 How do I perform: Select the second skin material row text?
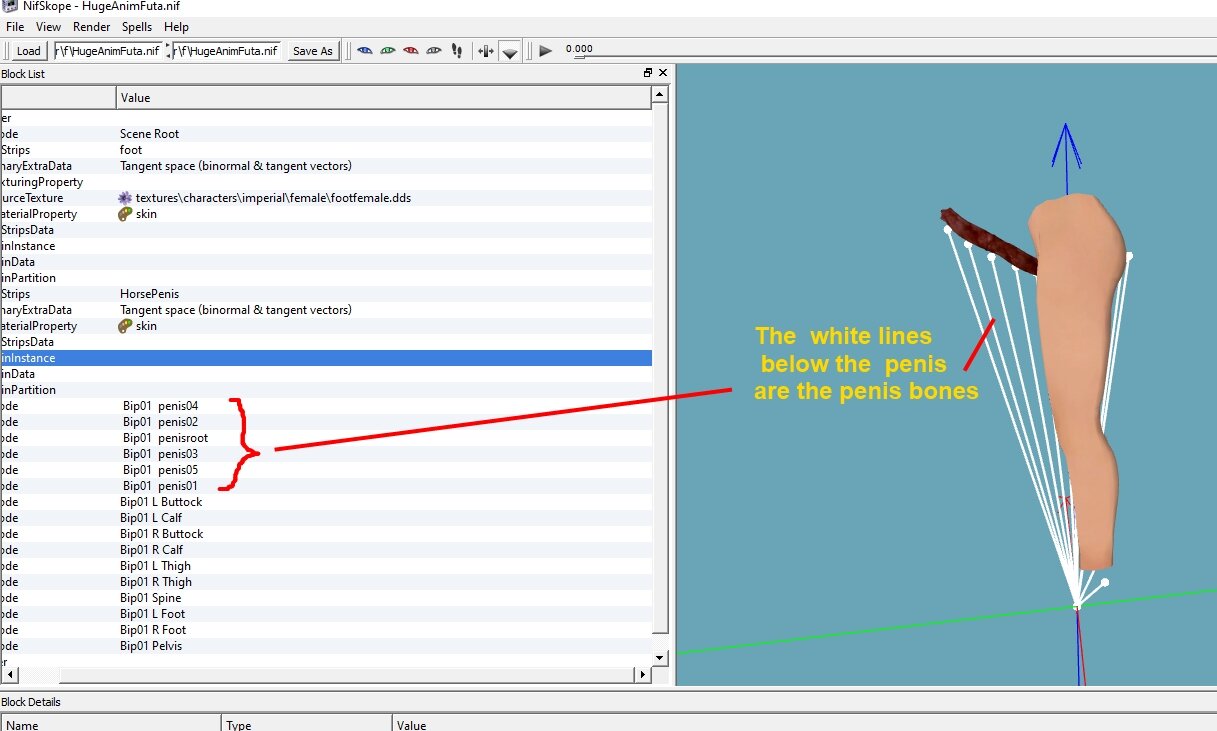[x=146, y=326]
